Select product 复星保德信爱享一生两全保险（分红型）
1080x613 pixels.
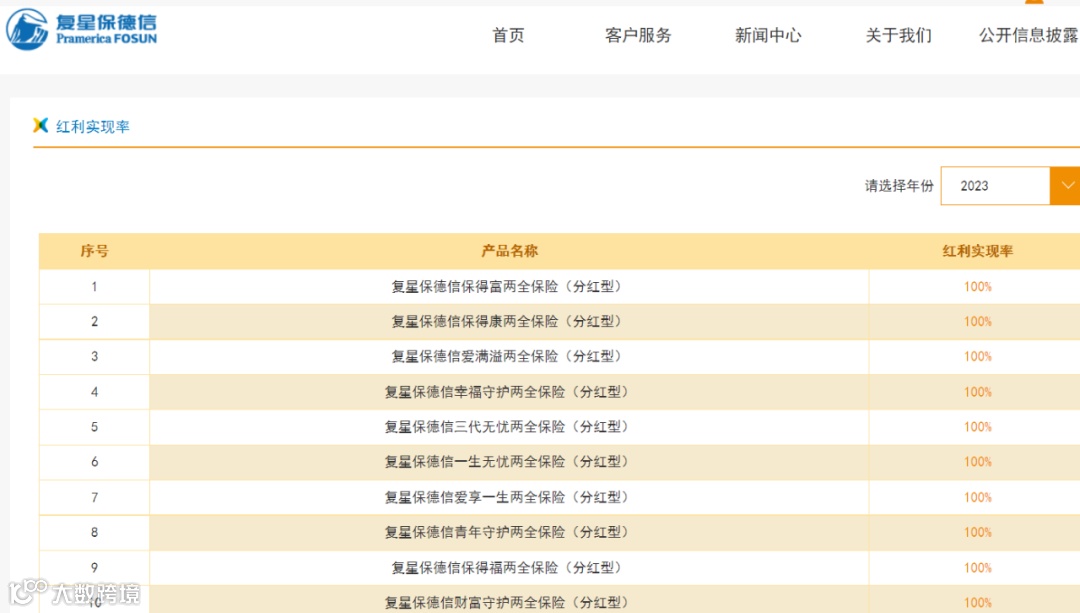pyautogui.click(x=509, y=497)
